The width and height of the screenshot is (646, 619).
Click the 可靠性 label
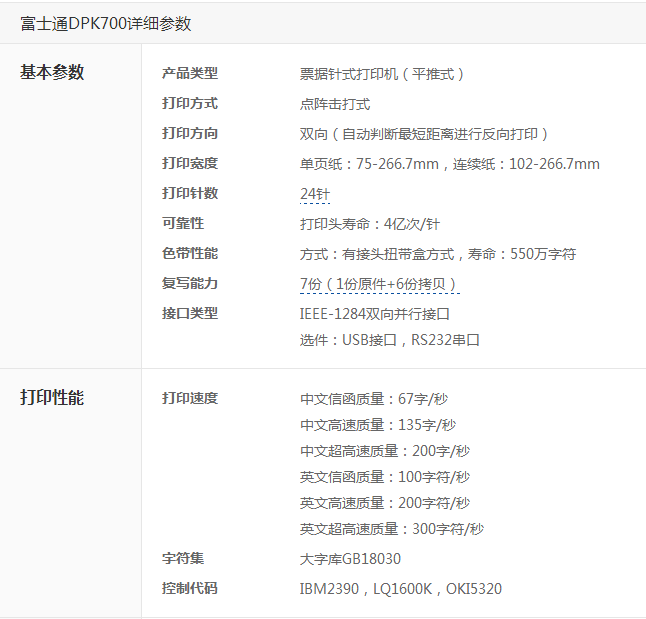coord(183,223)
